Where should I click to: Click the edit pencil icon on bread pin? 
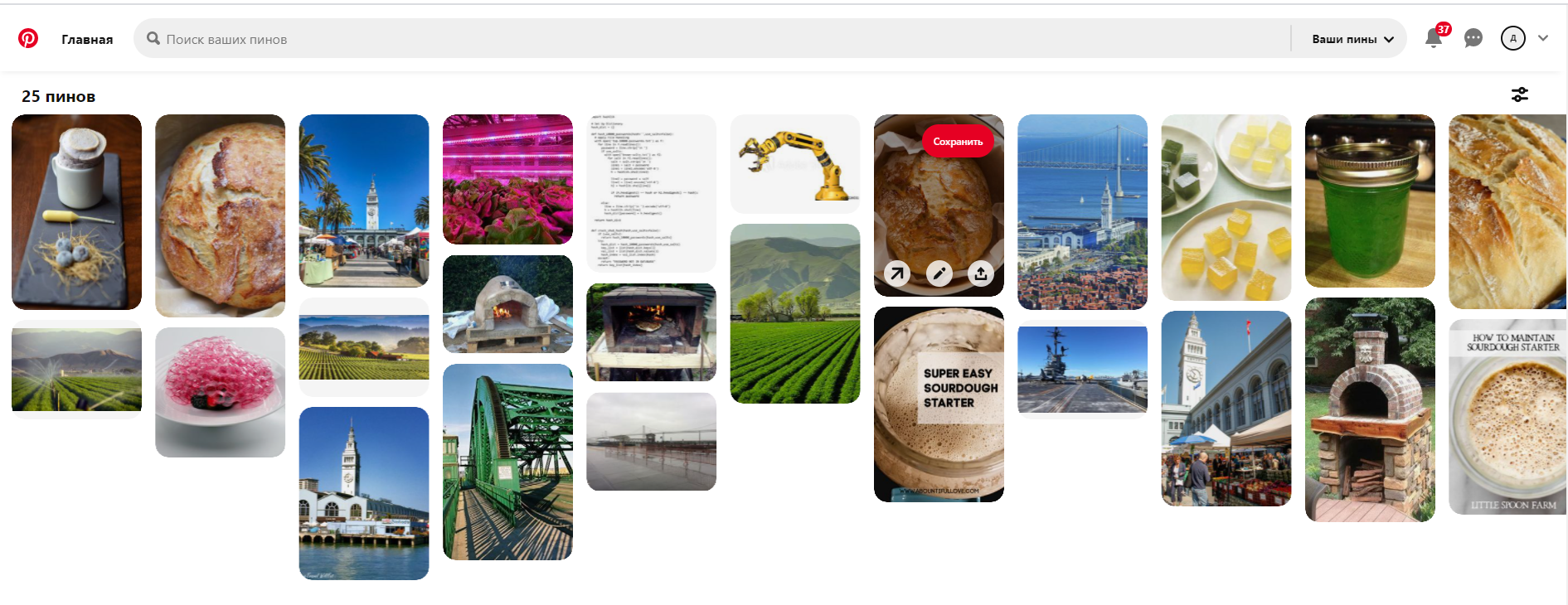[939, 273]
